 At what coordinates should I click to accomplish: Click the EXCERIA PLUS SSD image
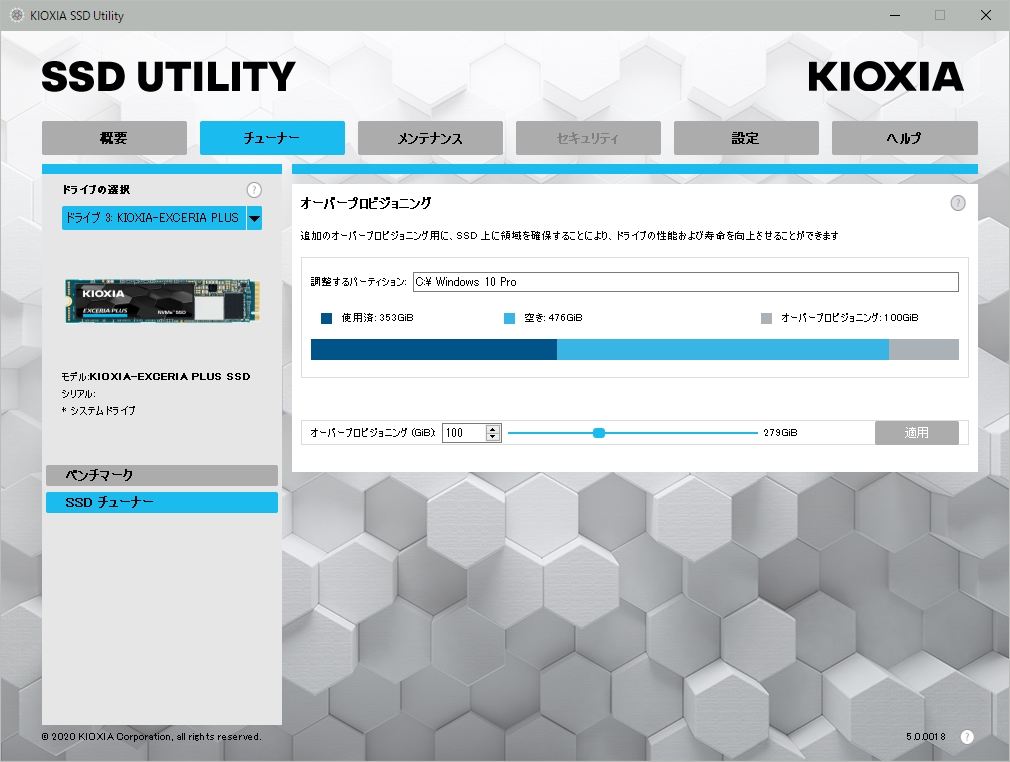coord(162,301)
